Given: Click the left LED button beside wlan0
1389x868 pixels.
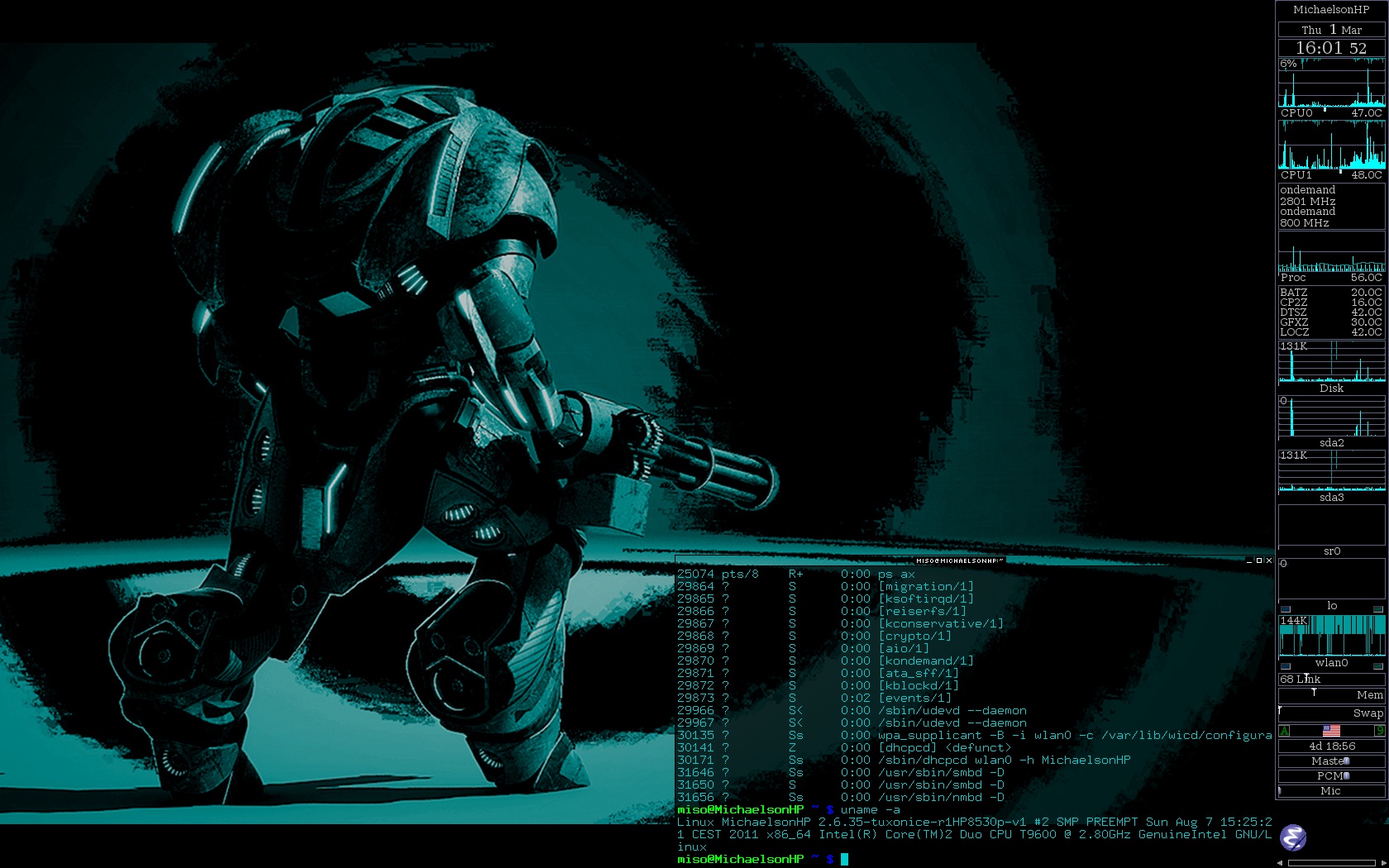Looking at the screenshot, I should [1286, 666].
